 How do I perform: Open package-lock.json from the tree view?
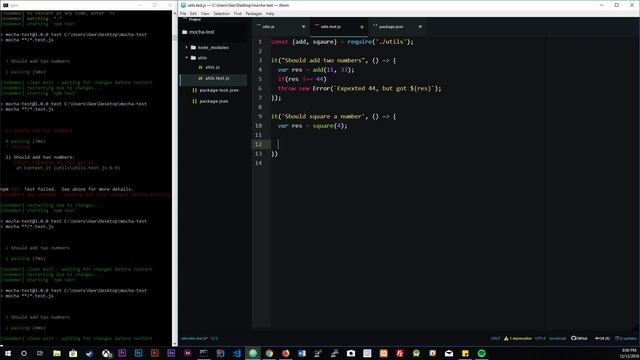[219, 90]
